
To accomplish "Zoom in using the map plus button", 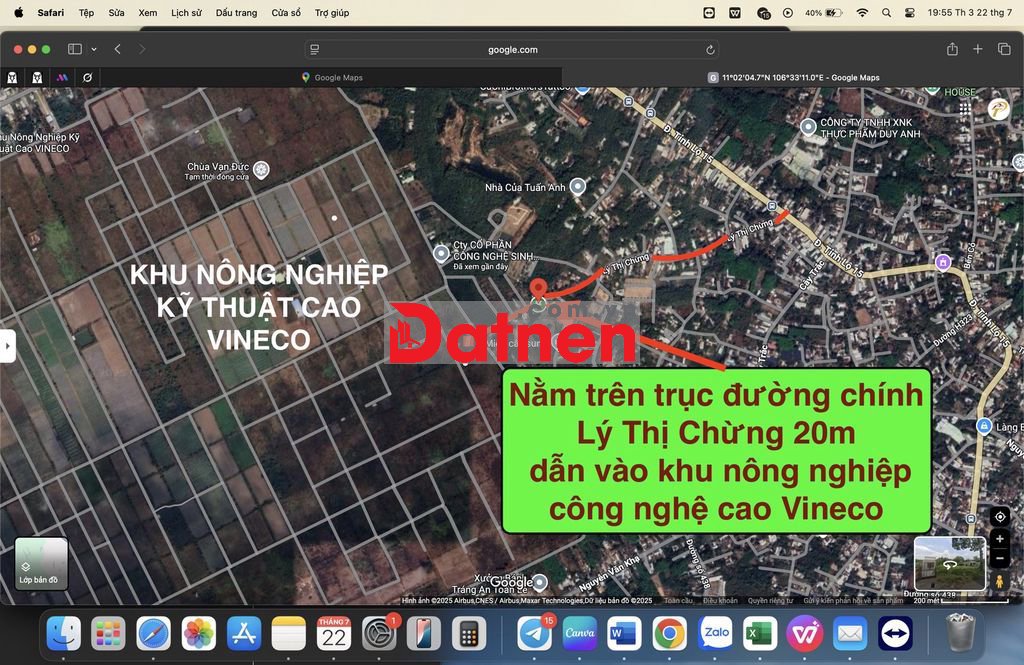I will click(x=999, y=539).
